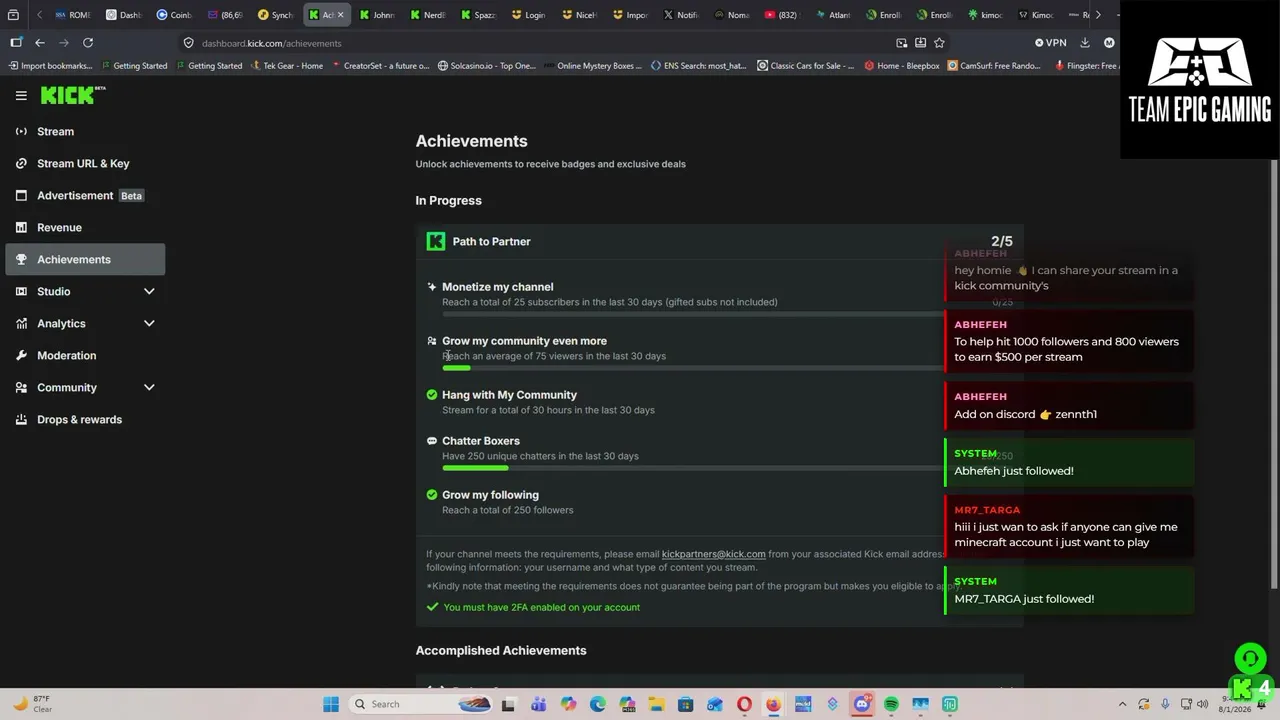The height and width of the screenshot is (720, 1280).
Task: Open the 'Classic Cars for Sale' bookmark
Action: tap(806, 66)
